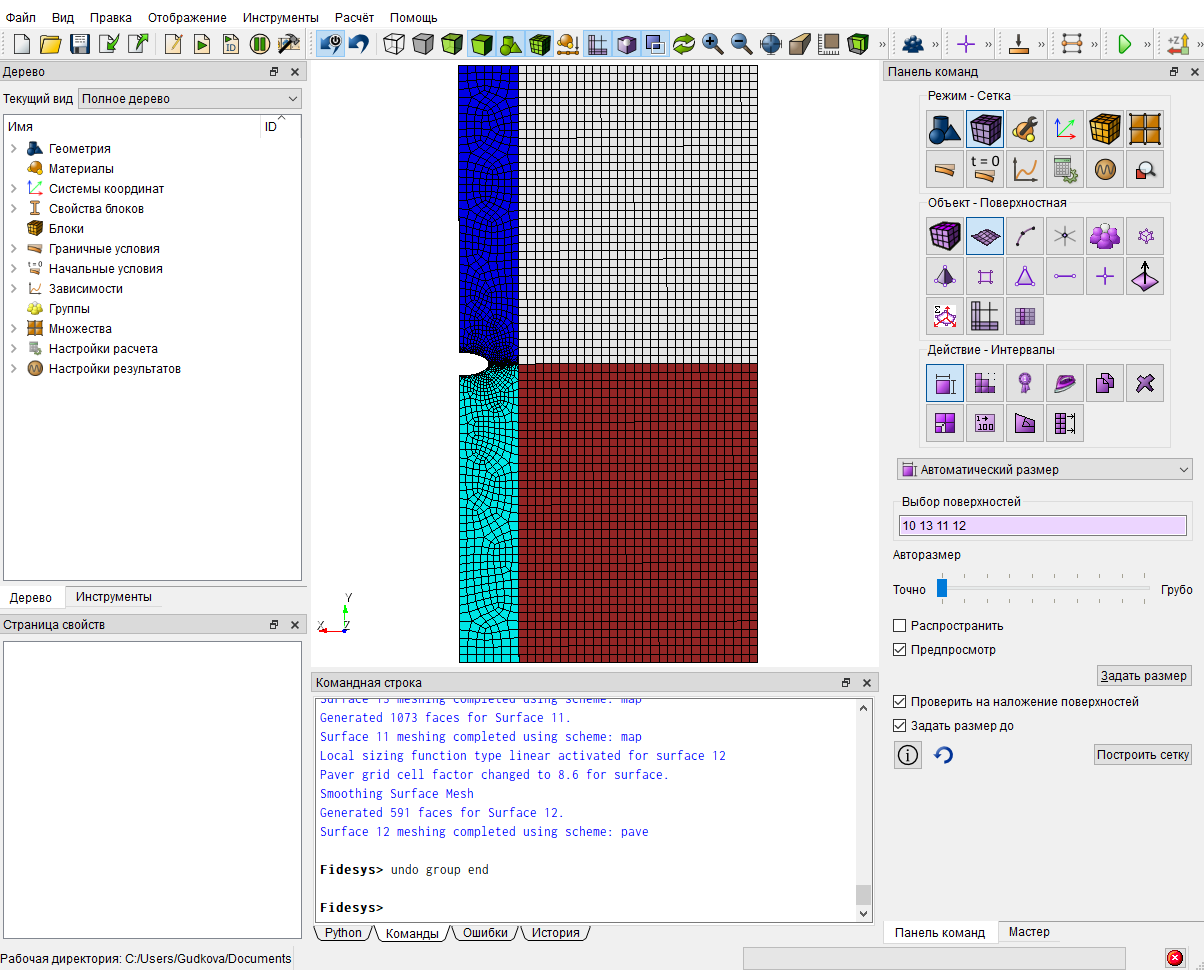The width and height of the screenshot is (1204, 970).
Task: Switch to the История tab
Action: [x=555, y=933]
